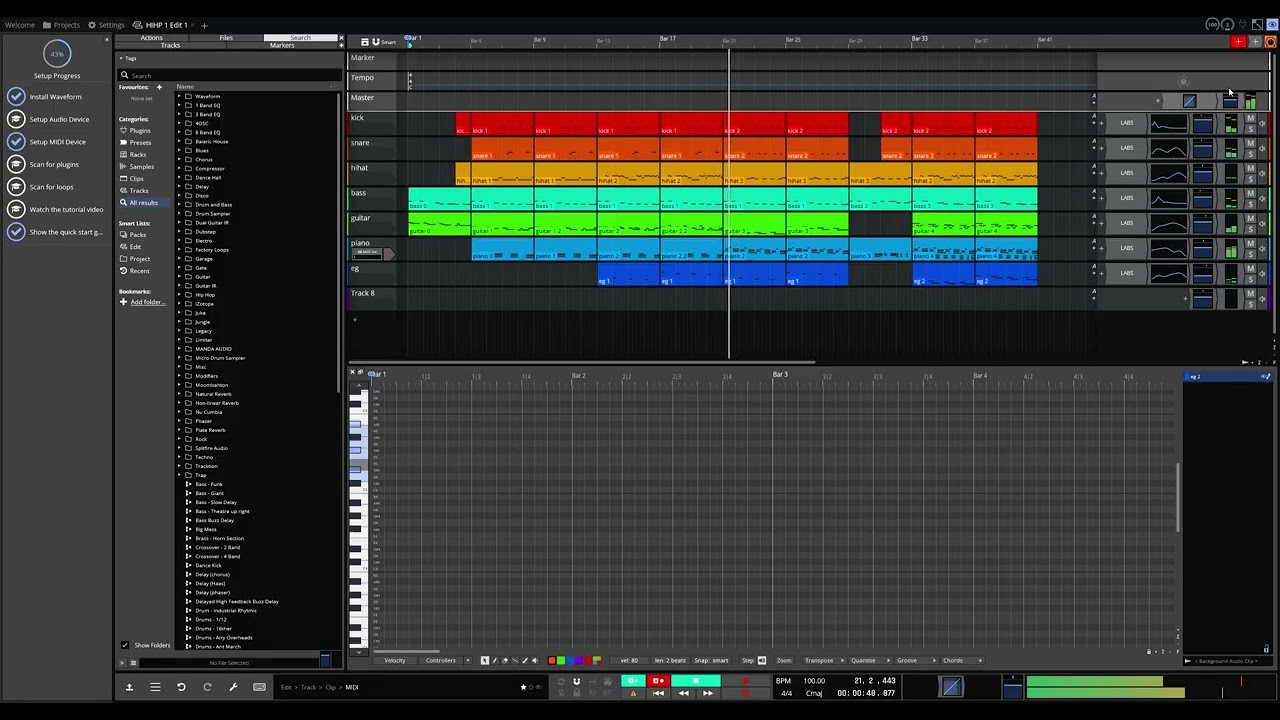Click the undo icon at bottom left
The height and width of the screenshot is (720, 1280).
click(181, 687)
